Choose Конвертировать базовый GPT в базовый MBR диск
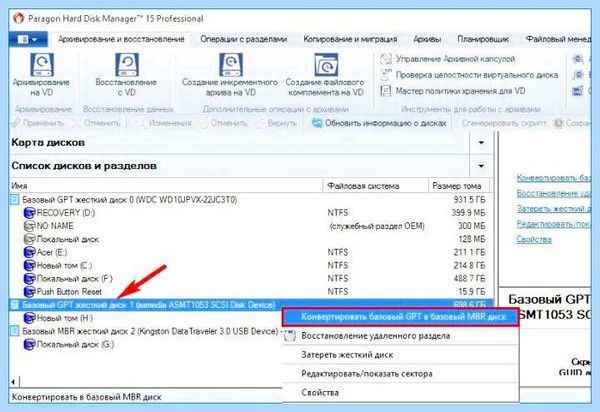 pos(401,317)
